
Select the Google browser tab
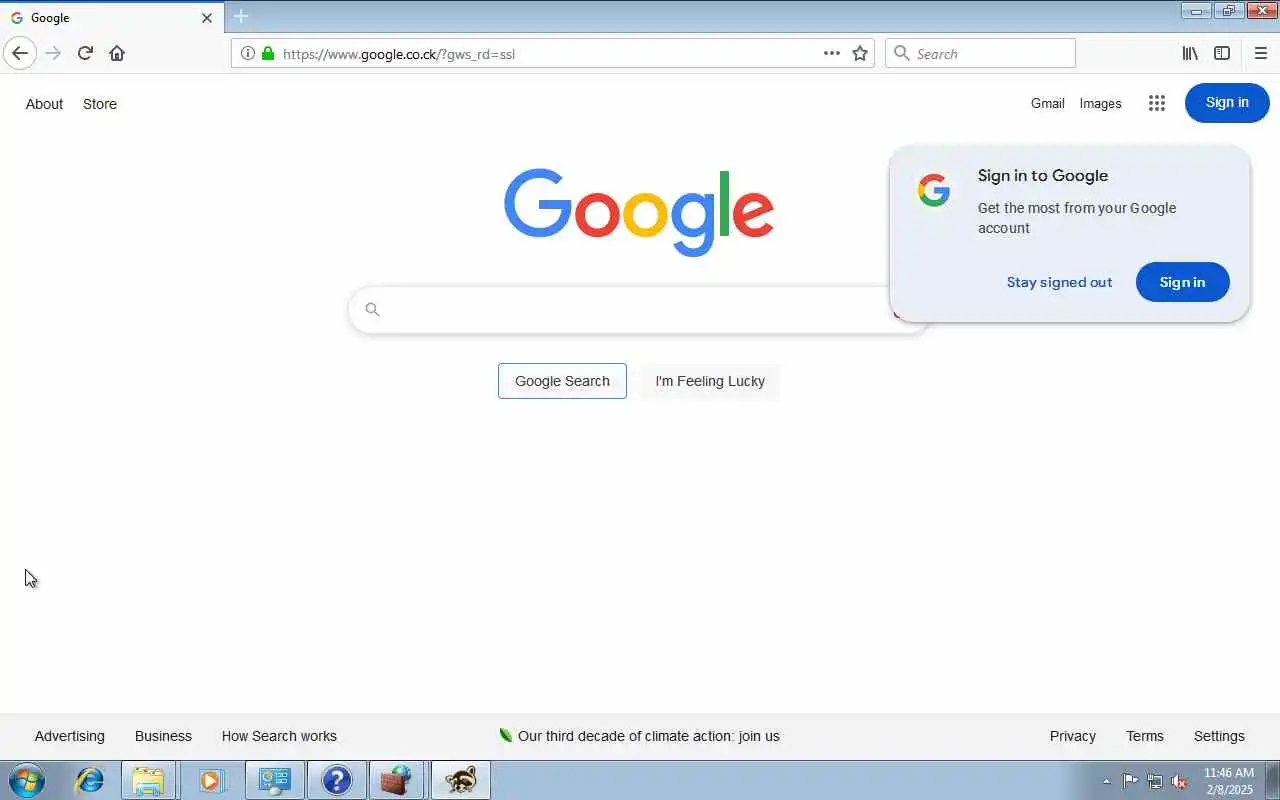[x=112, y=18]
